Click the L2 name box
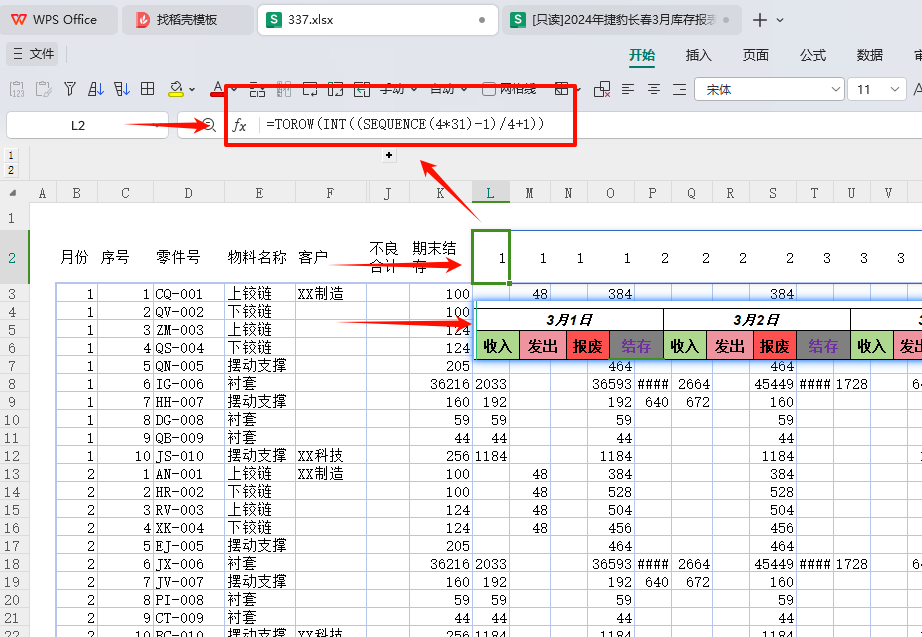The height and width of the screenshot is (637, 922). (87, 125)
